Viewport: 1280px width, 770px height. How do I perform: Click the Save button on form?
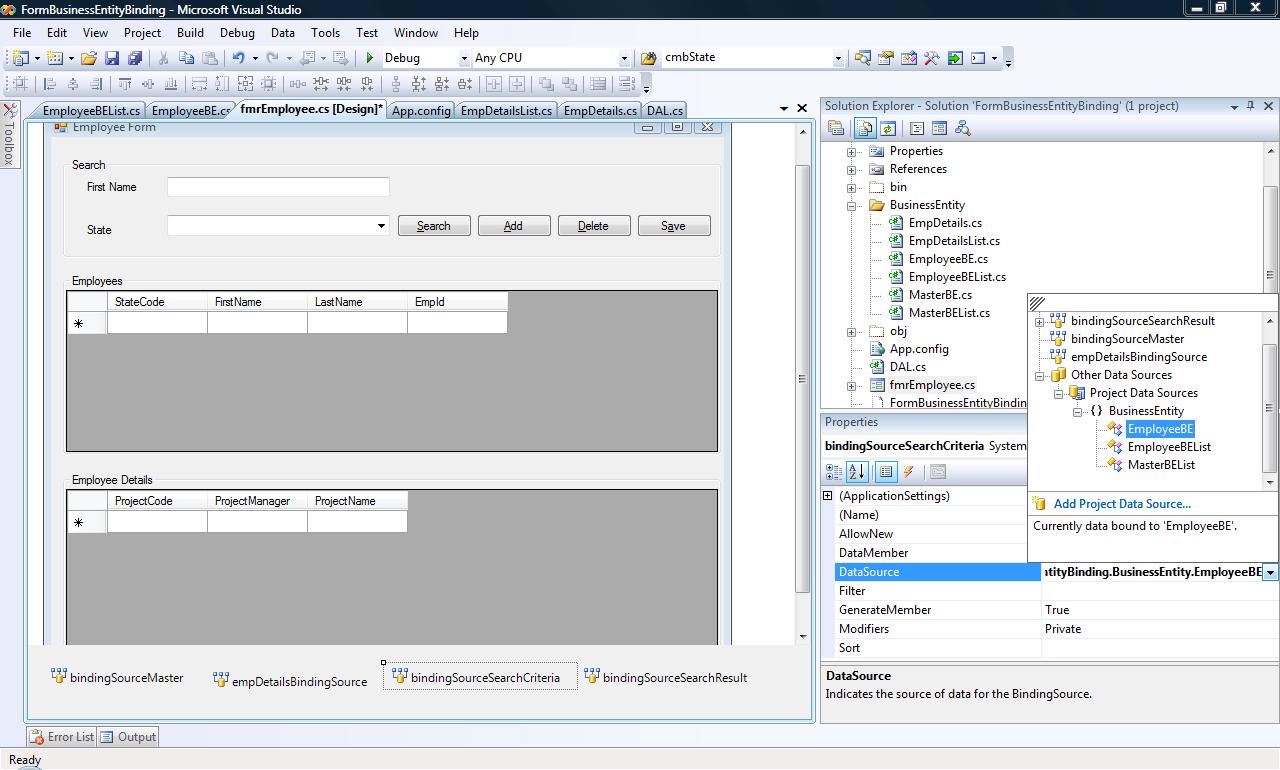[674, 226]
